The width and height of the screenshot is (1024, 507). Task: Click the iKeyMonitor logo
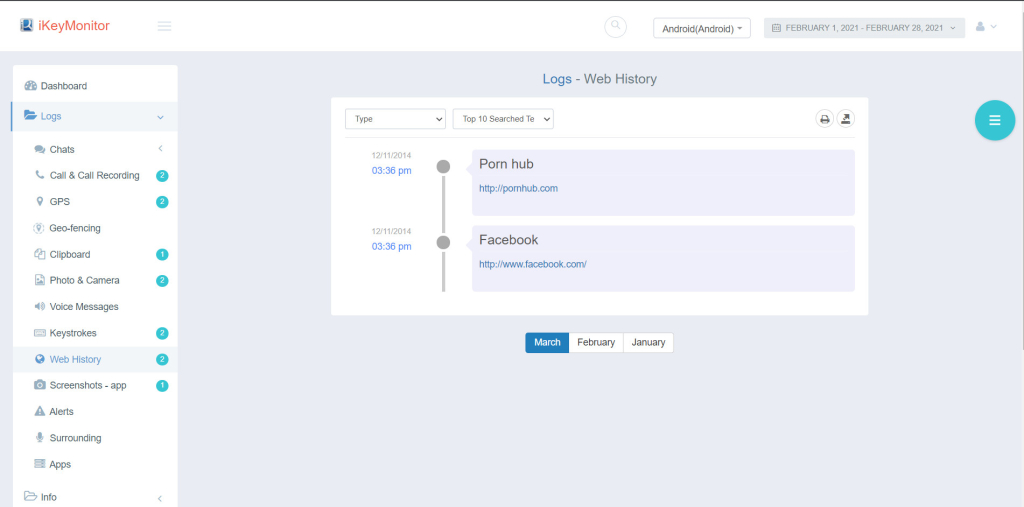pos(65,26)
